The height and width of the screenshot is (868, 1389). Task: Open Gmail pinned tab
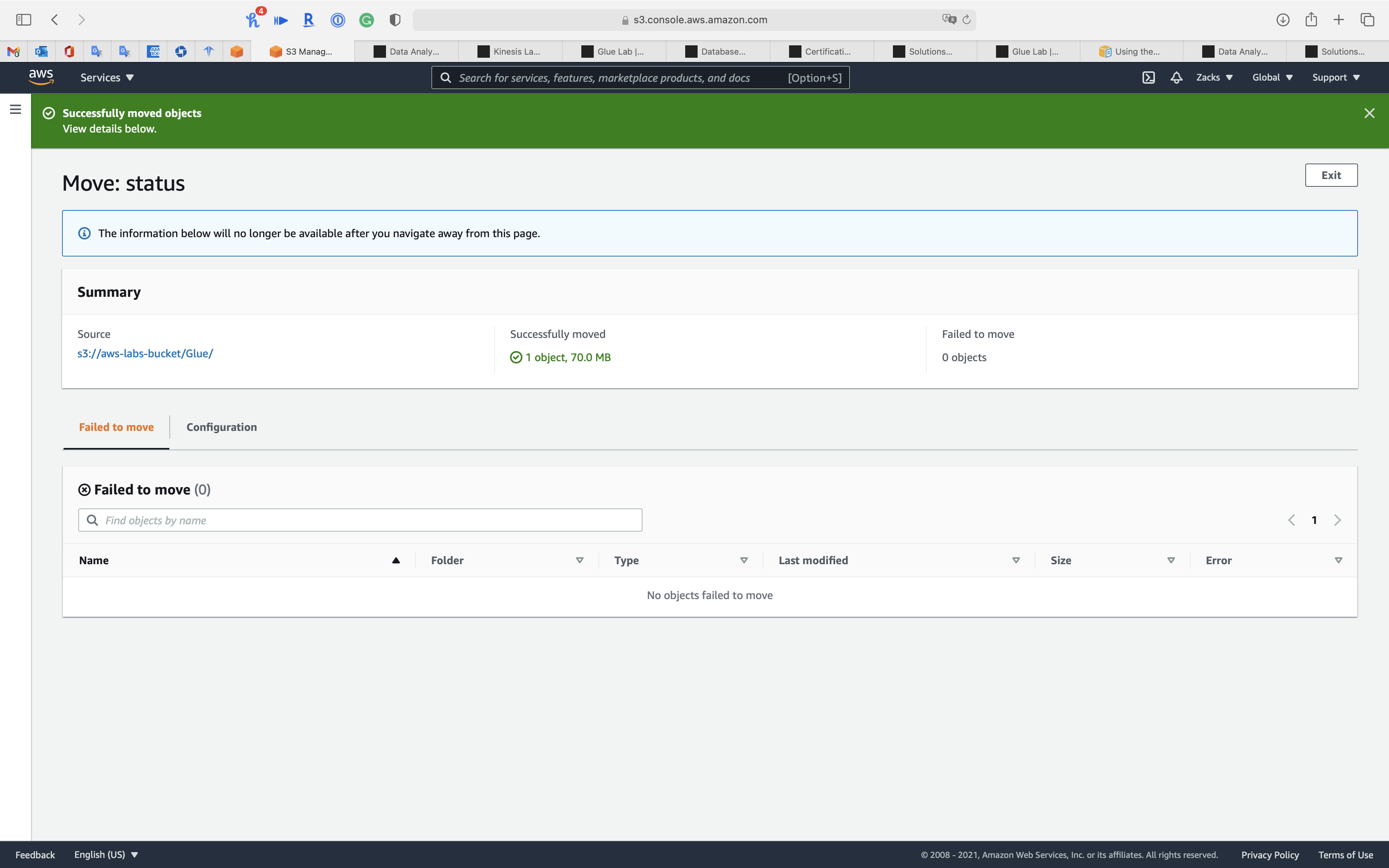14,52
